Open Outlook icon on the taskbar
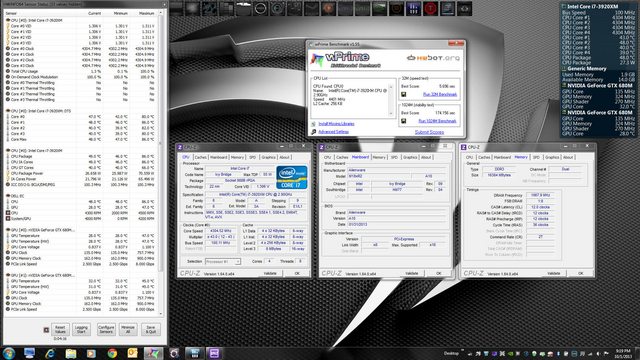Image resolution: width=640 pixels, height=360 pixels. tap(133, 353)
